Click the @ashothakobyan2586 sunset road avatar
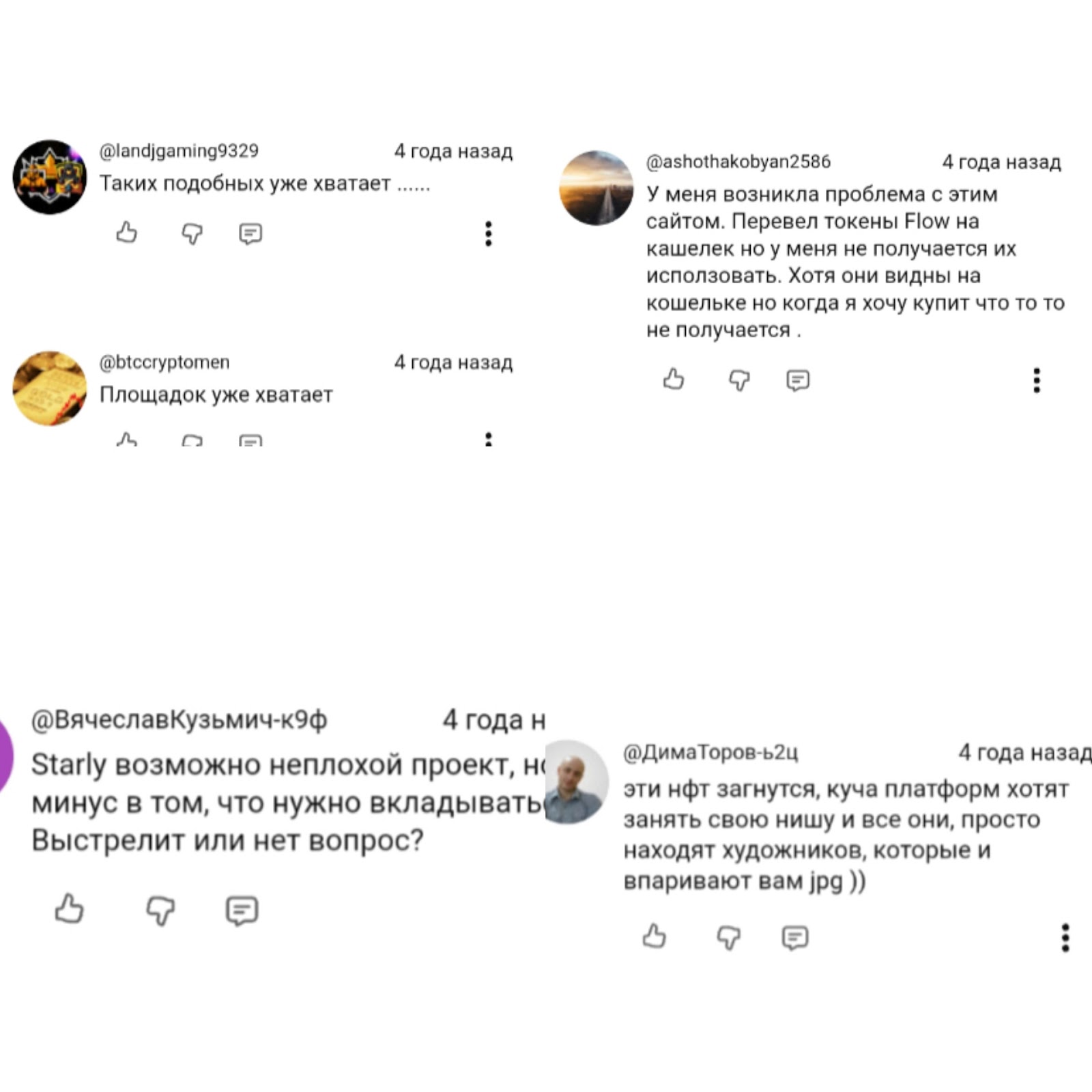 pyautogui.click(x=597, y=188)
